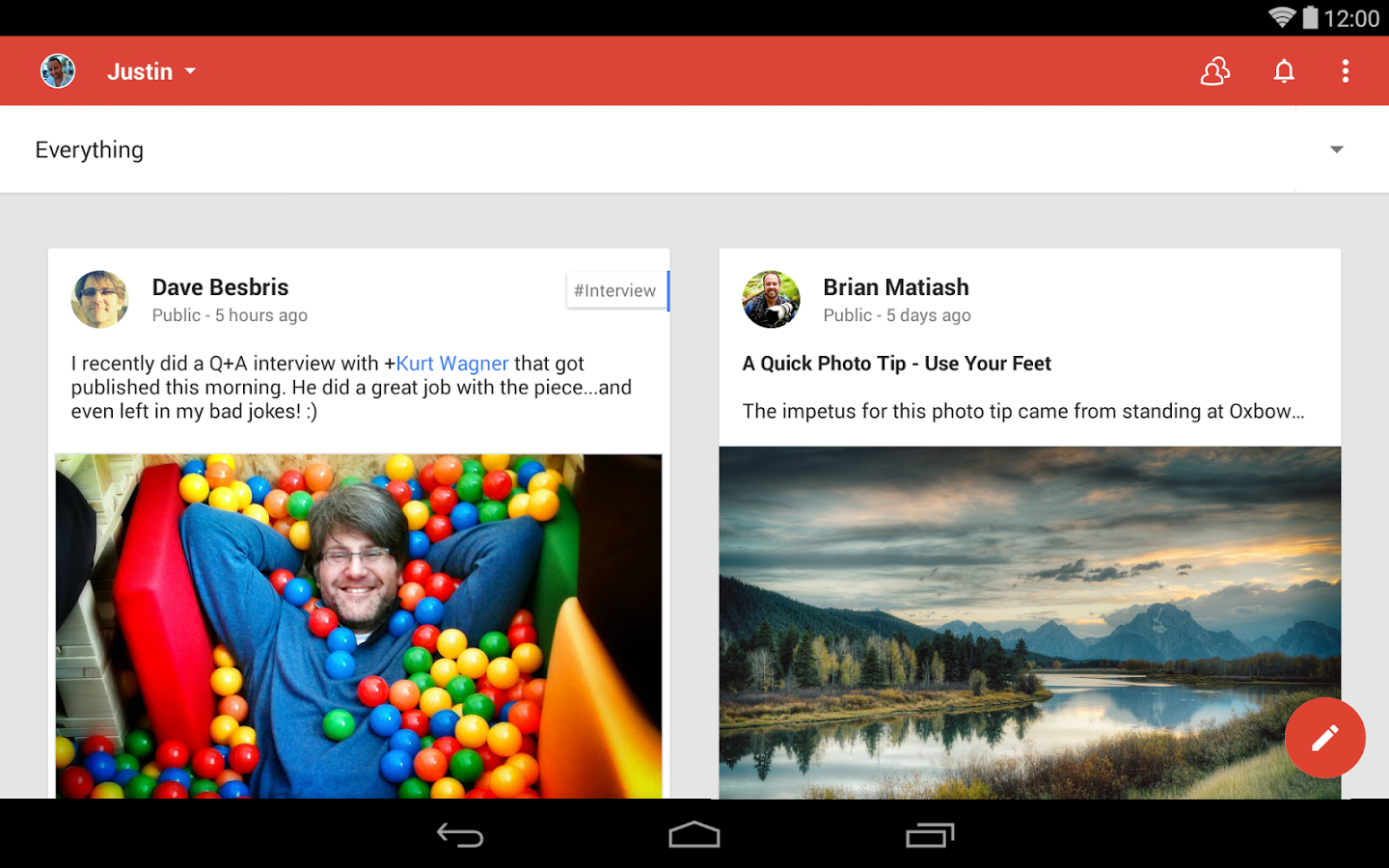This screenshot has height=868, width=1389.
Task: Open the three-dot overflow menu
Action: tap(1346, 71)
